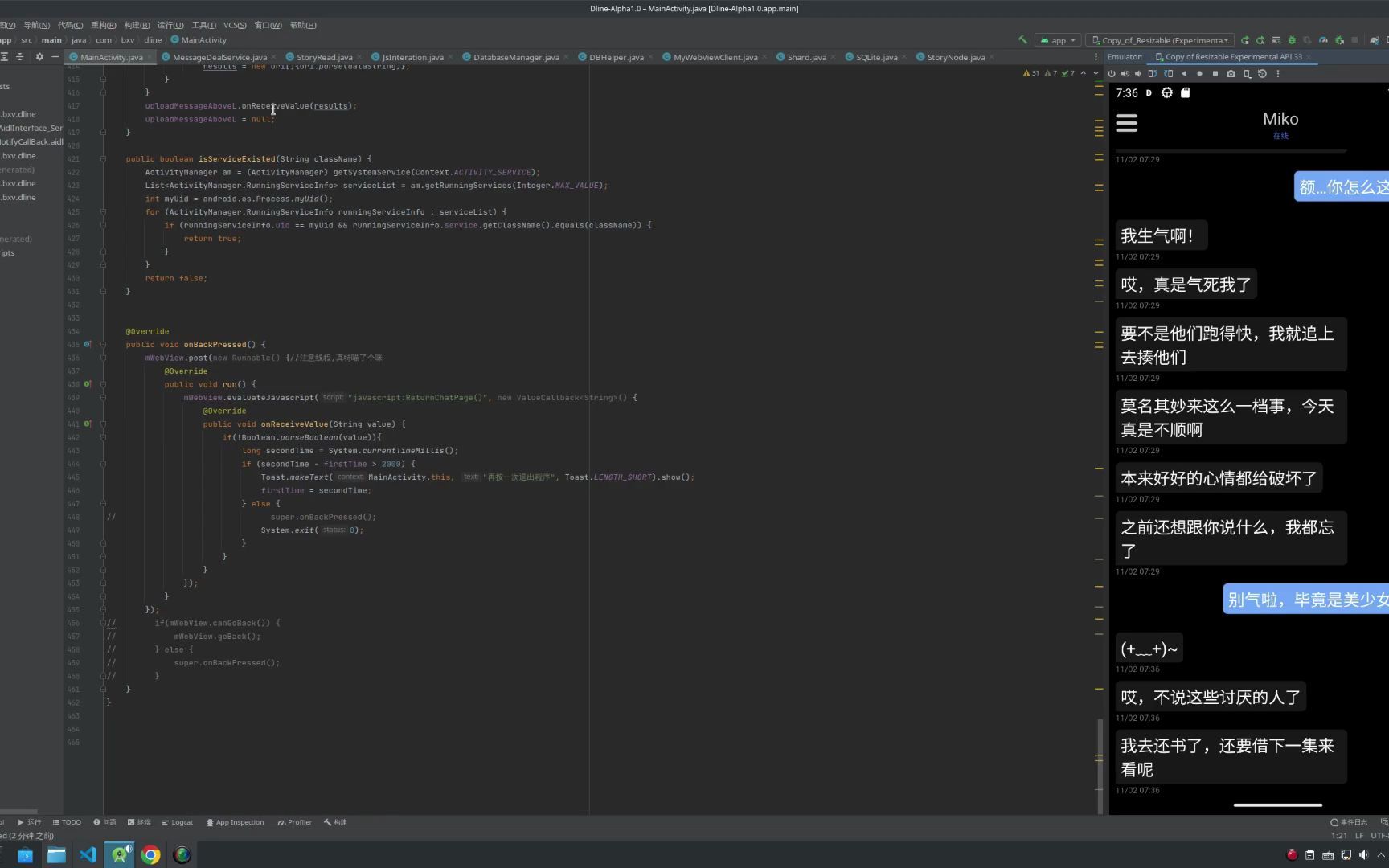Rotate emulator right icon
Viewport: 1389px width, 868px height.
point(1169,73)
